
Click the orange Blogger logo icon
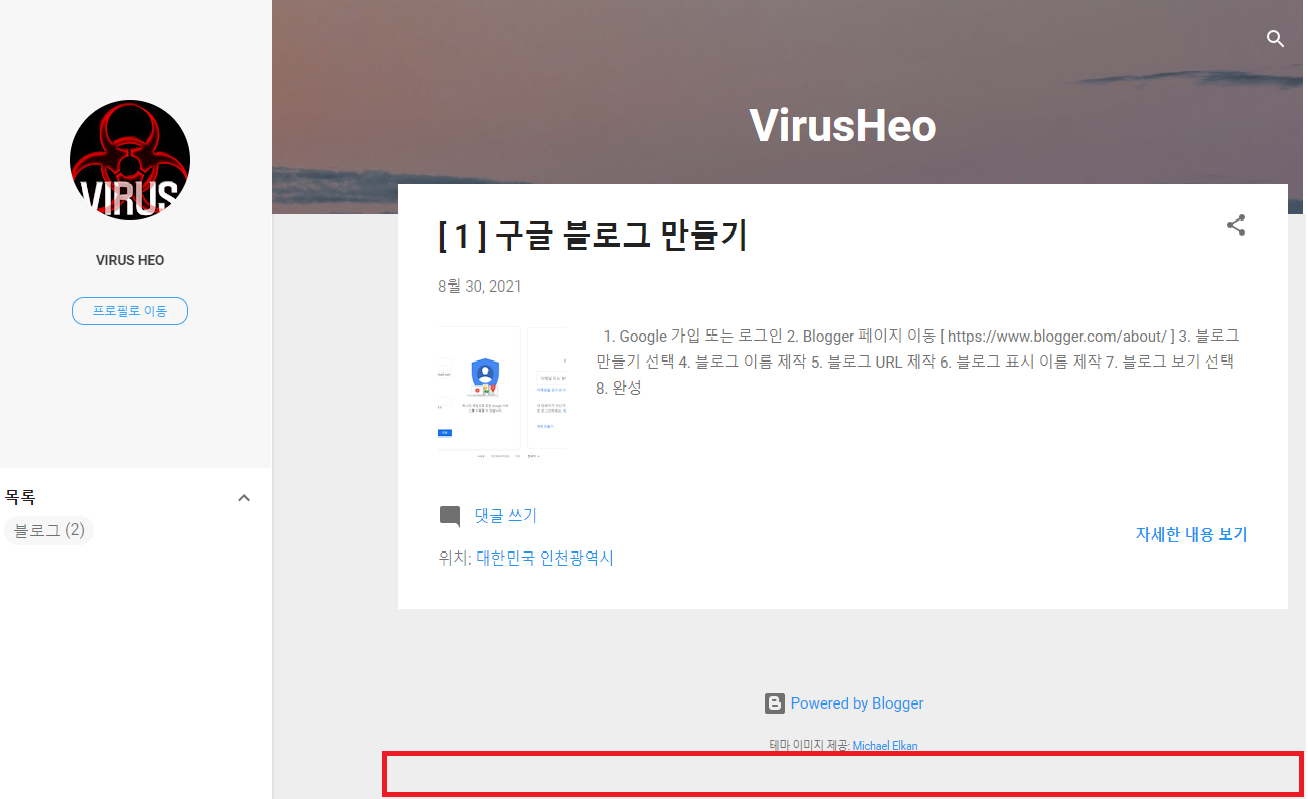coord(775,704)
